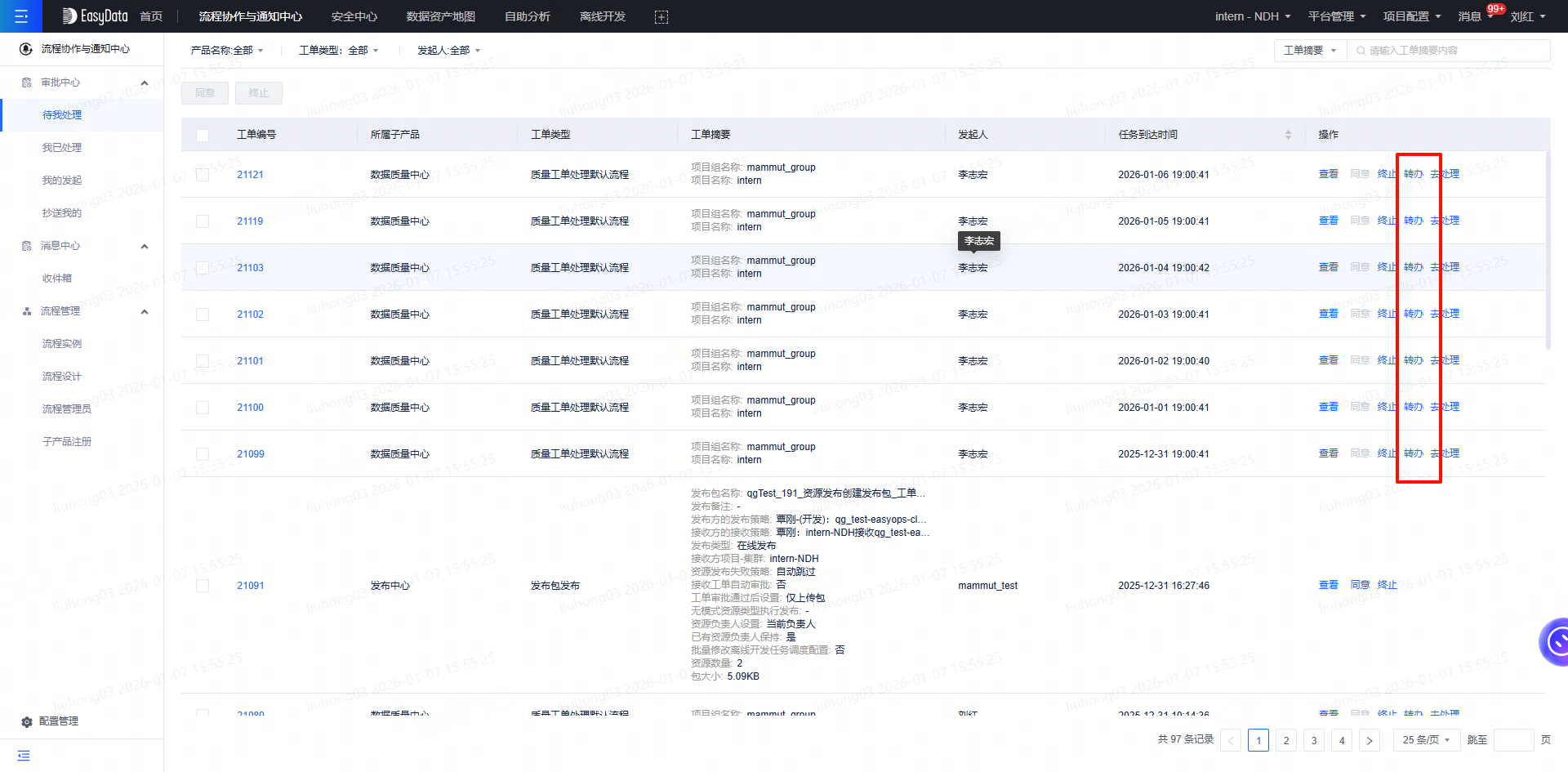
Task: Click the 消息中心 sidebar icon
Action: click(26, 246)
